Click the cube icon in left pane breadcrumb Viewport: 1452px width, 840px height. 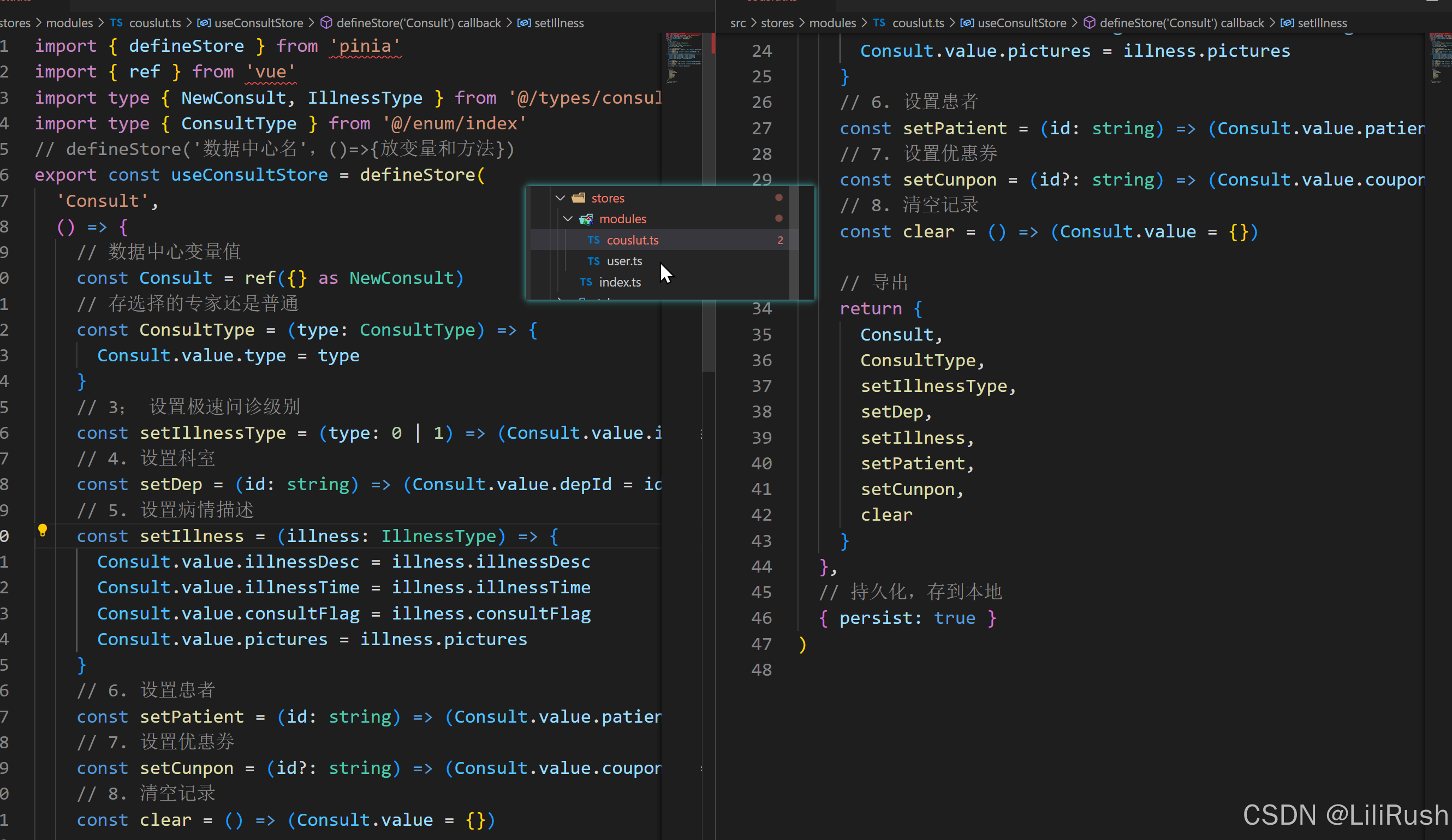click(326, 23)
